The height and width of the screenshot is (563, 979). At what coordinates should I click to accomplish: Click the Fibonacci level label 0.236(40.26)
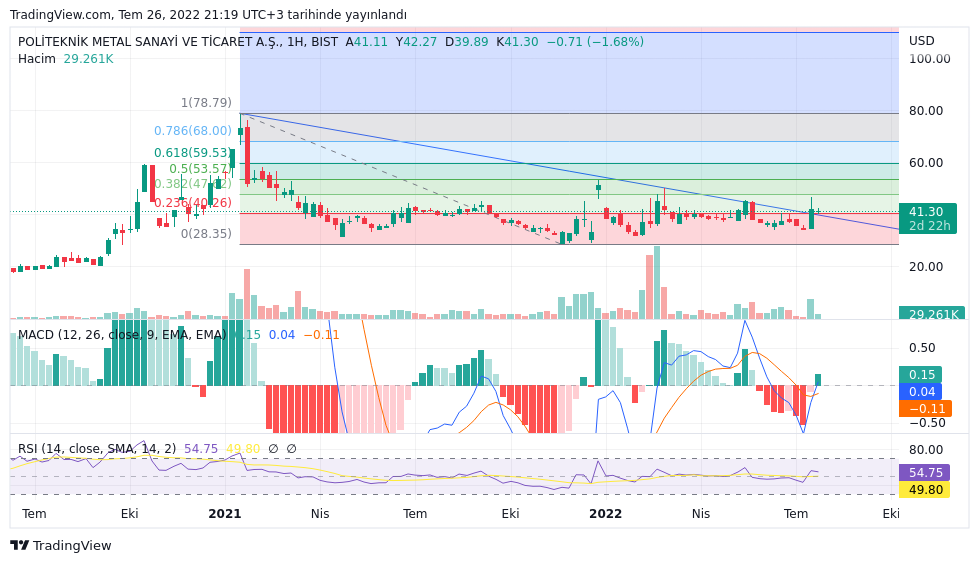193,202
